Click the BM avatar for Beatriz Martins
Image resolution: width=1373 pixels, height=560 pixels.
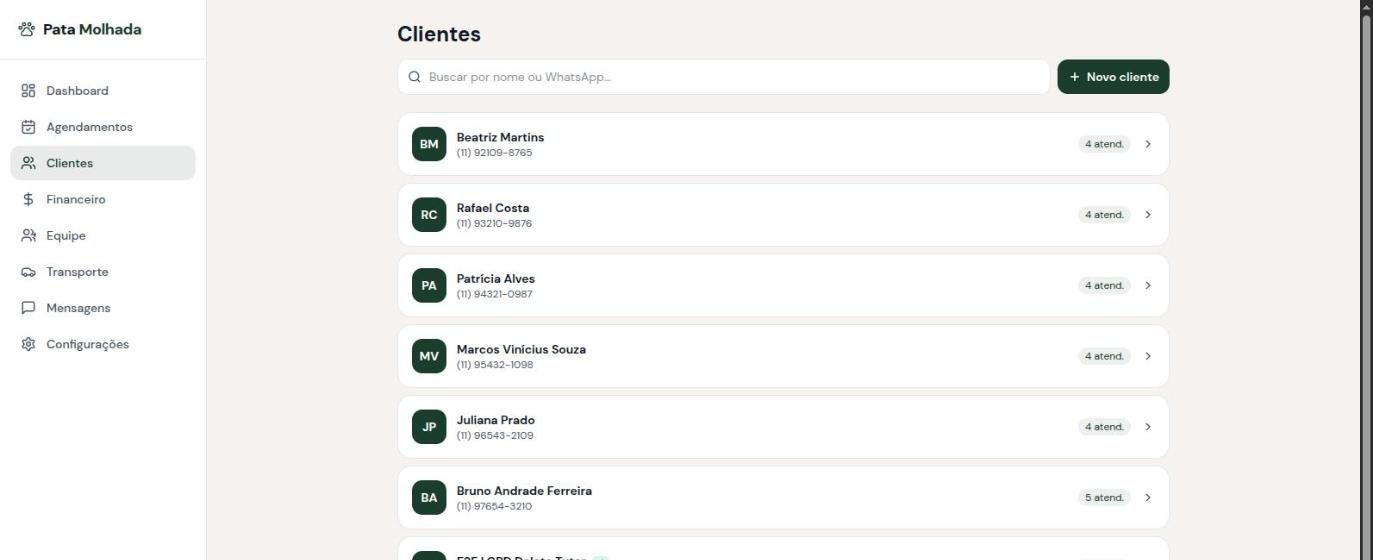[x=429, y=144]
